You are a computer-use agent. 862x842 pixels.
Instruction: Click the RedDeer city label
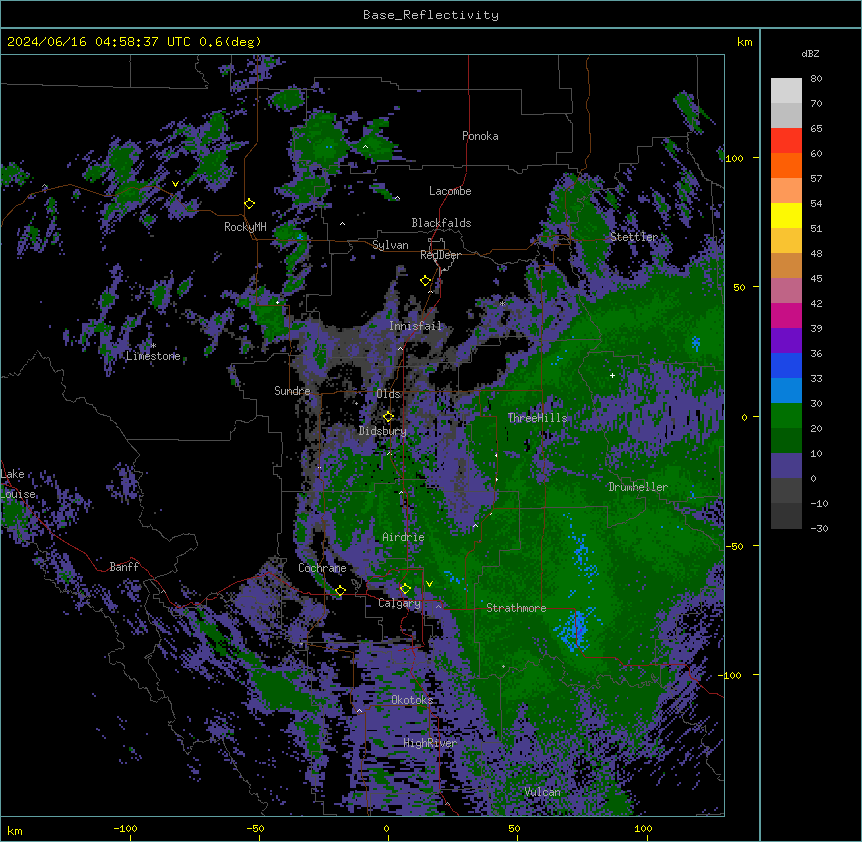coord(440,255)
